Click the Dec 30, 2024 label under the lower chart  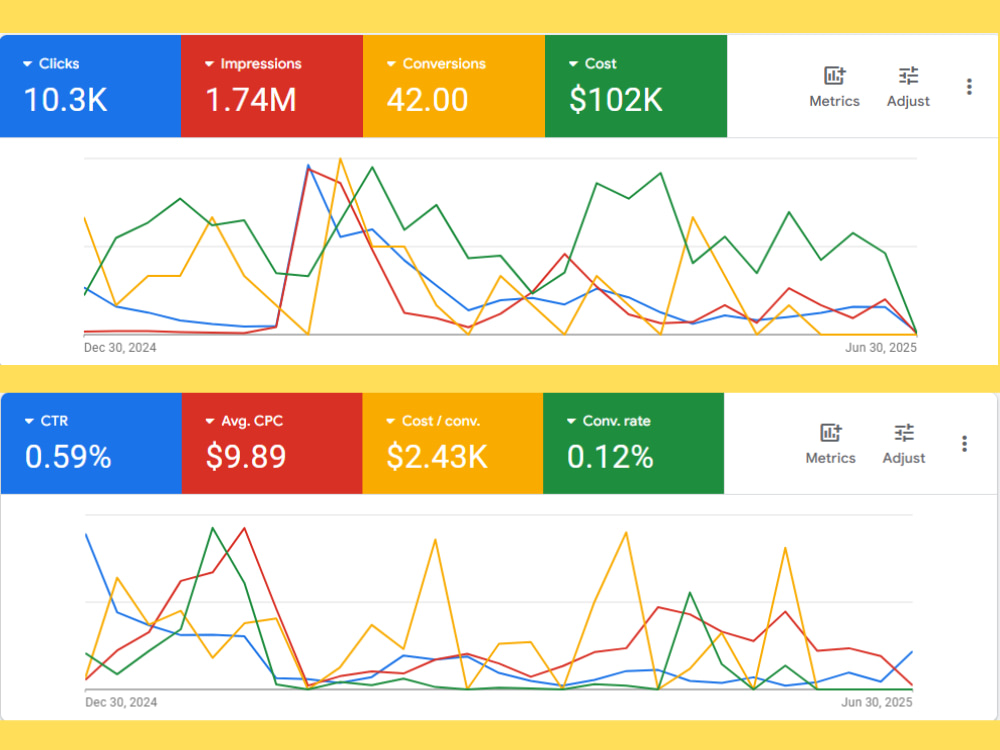coord(121,702)
